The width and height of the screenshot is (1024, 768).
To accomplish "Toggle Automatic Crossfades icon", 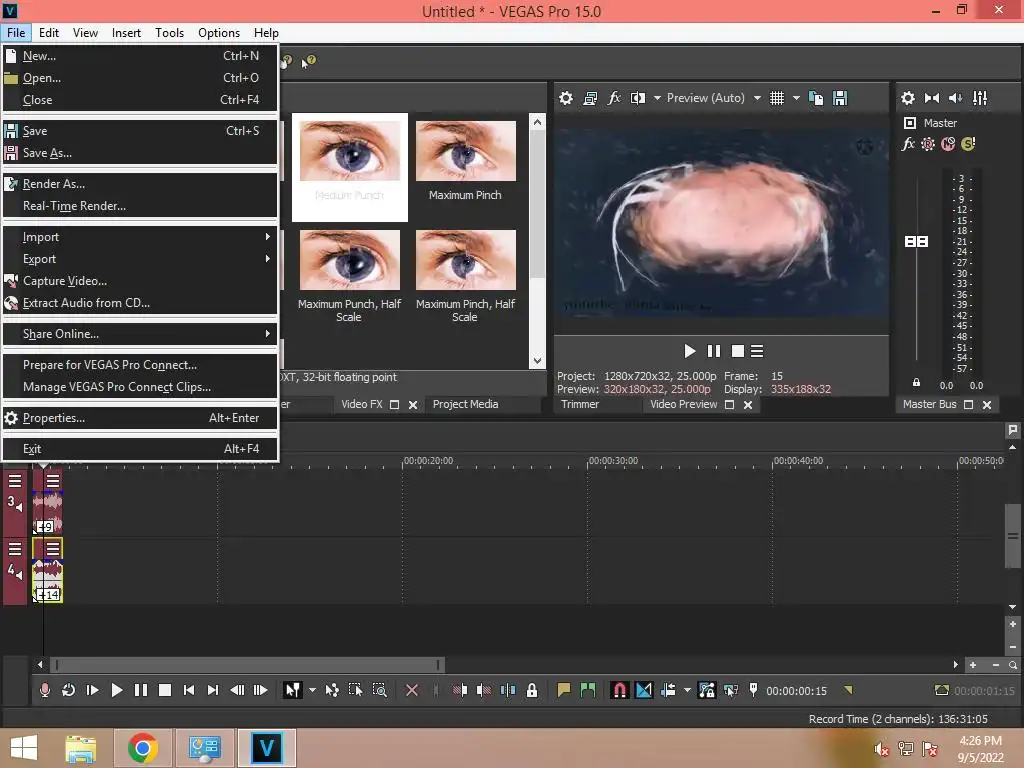I will [644, 690].
